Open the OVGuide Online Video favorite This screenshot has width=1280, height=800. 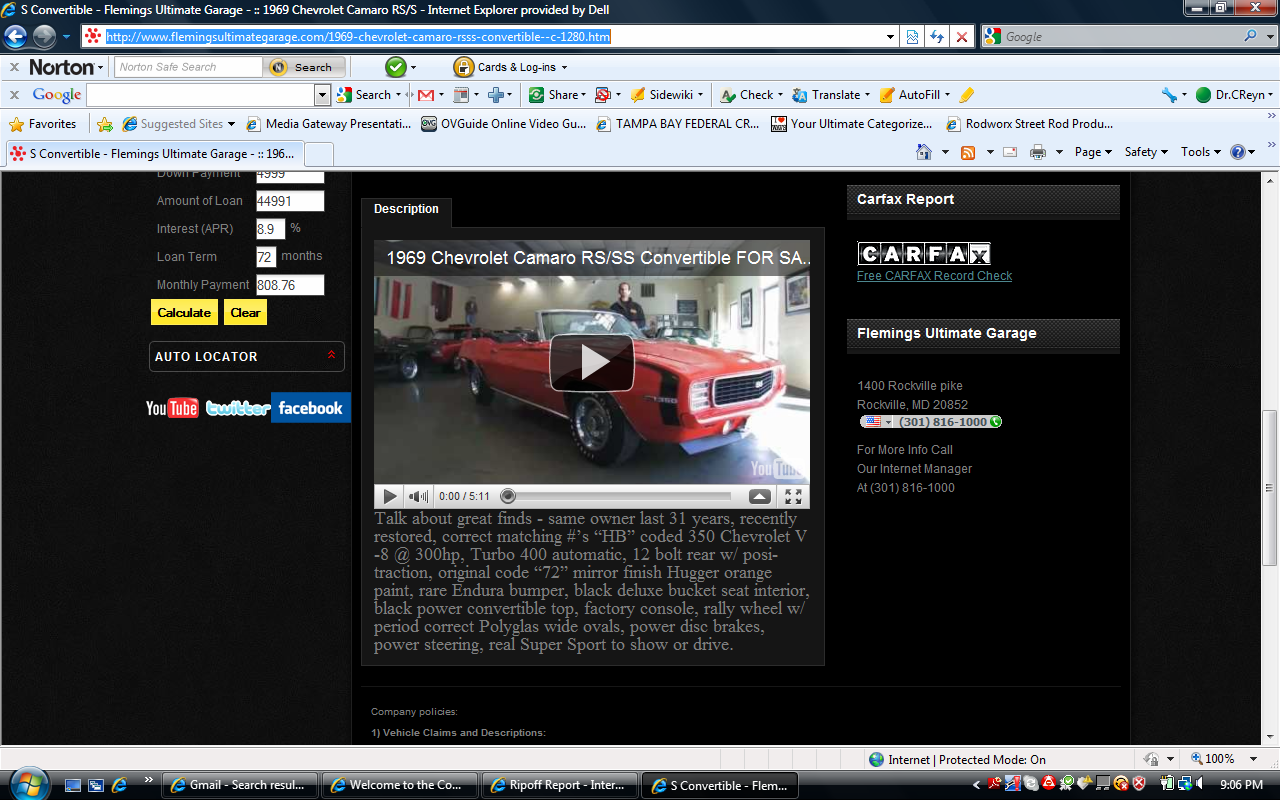[x=504, y=124]
